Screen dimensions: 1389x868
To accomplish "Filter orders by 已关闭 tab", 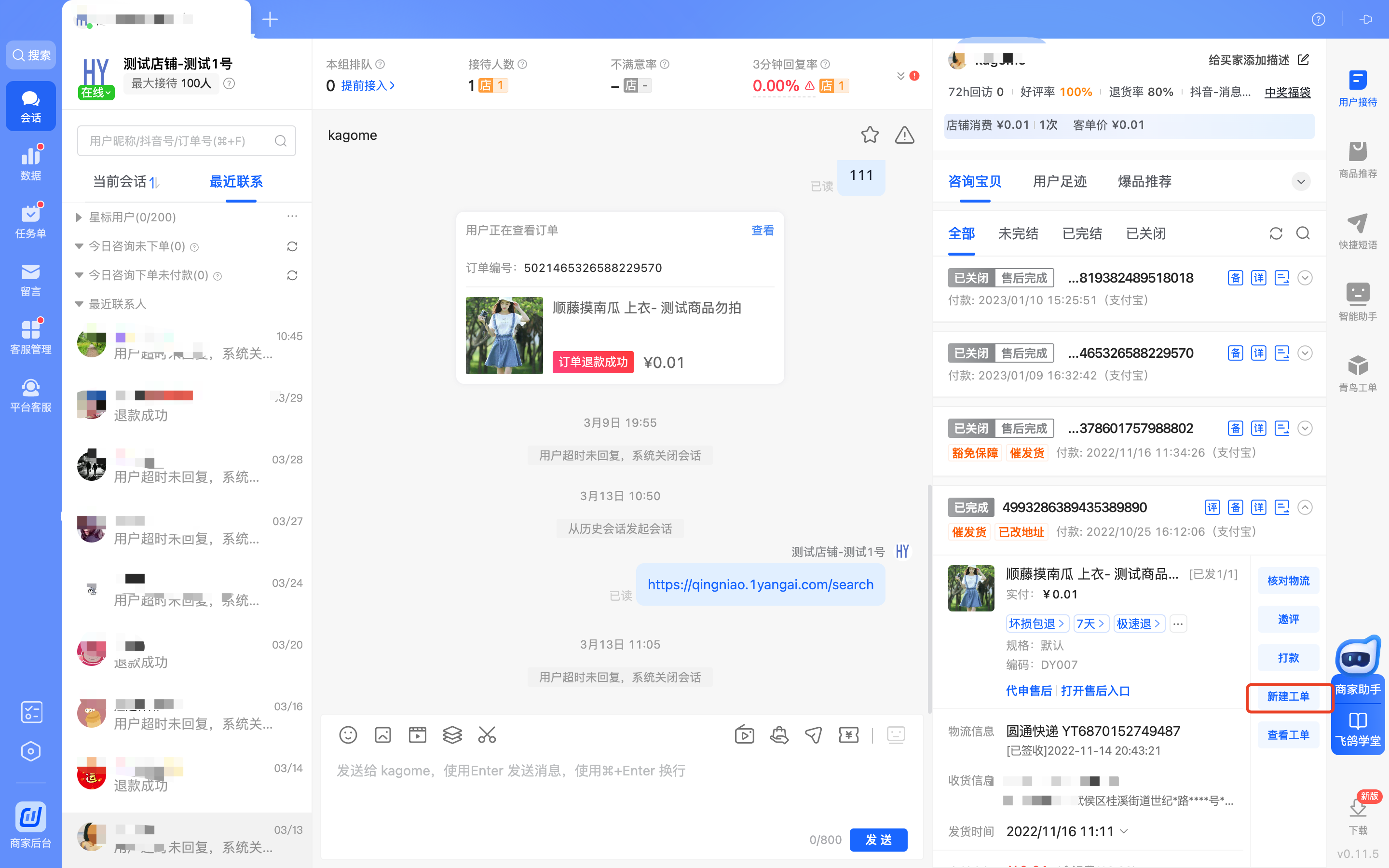I will 1145,234.
